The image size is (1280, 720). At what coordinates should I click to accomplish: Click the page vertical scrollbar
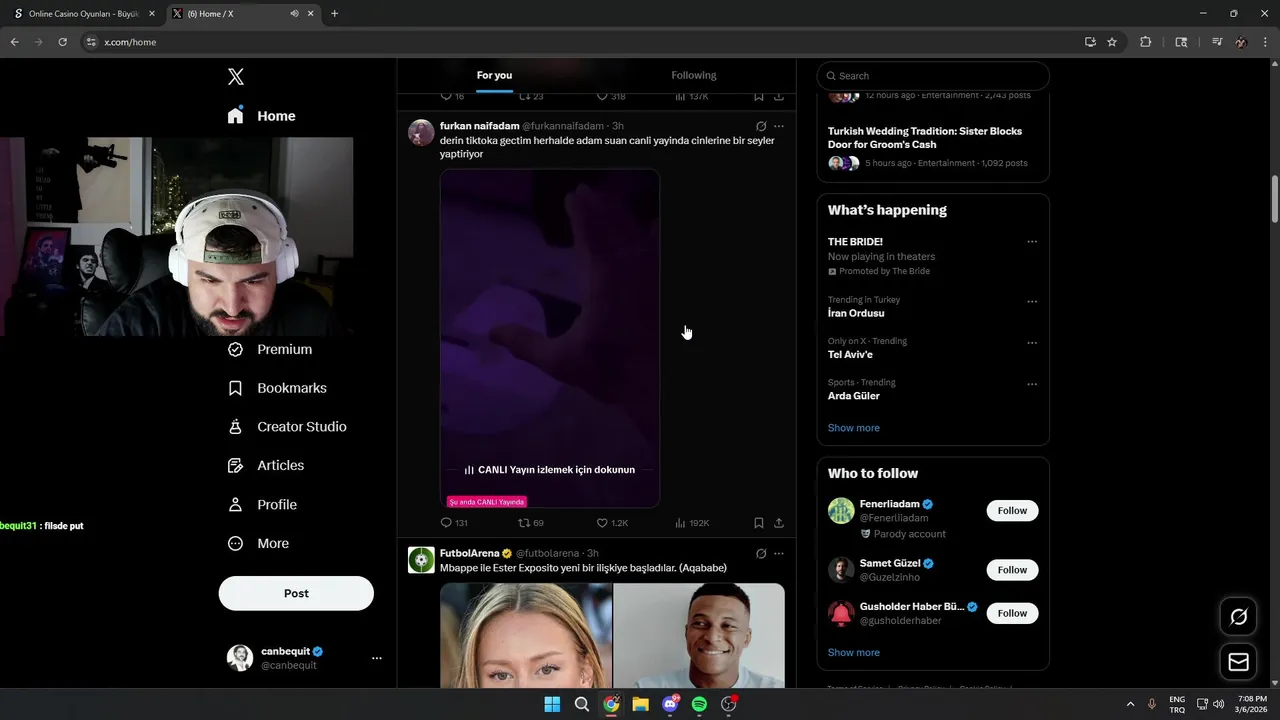tap(1275, 200)
